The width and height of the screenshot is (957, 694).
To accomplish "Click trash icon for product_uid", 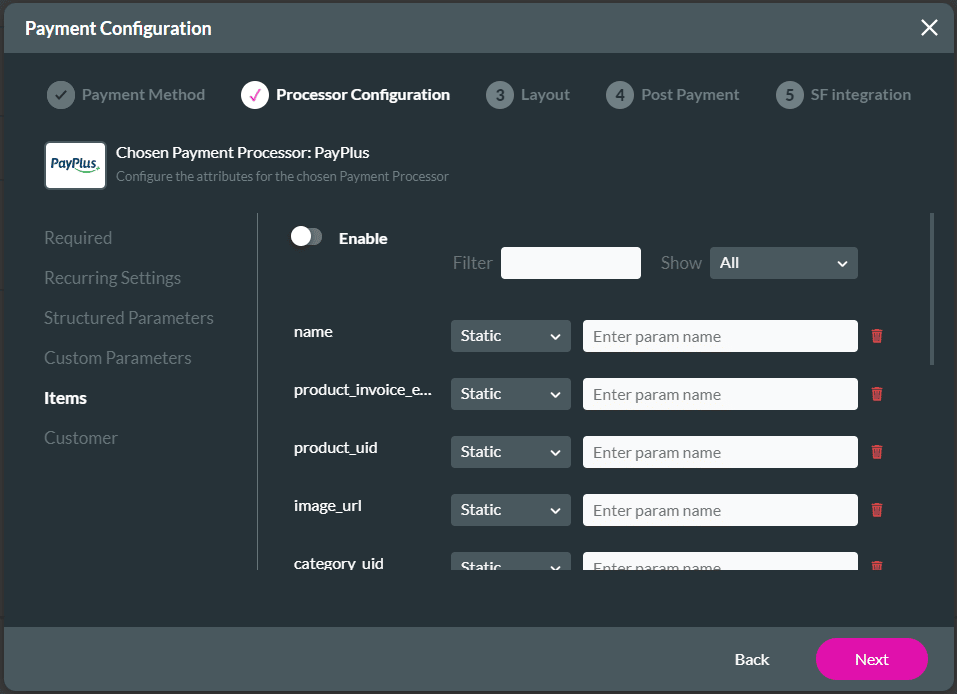I will tap(877, 452).
